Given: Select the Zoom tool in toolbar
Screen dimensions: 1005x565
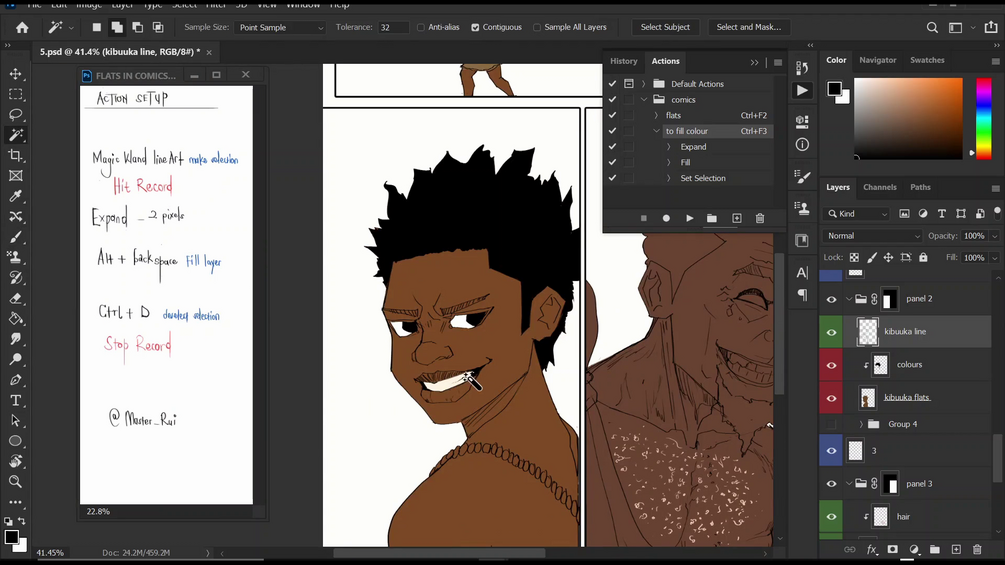Looking at the screenshot, I should (15, 482).
